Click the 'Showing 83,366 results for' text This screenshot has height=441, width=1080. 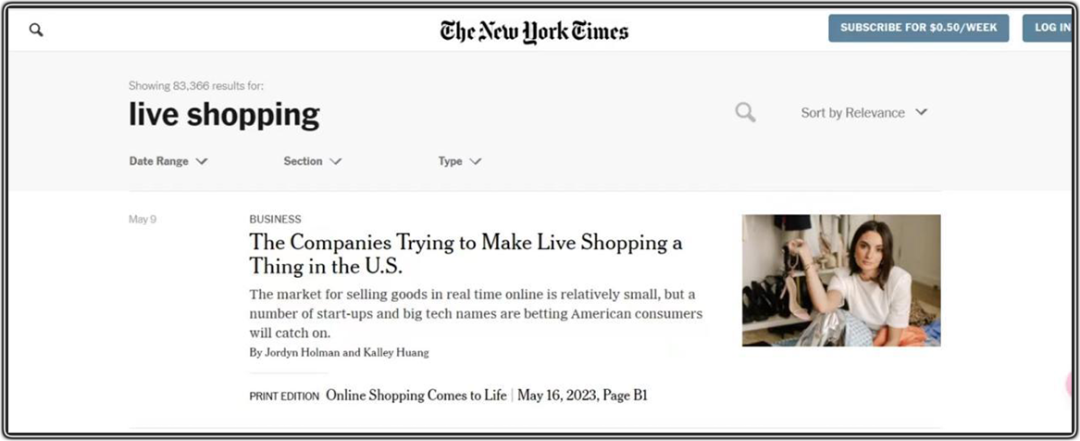[x=196, y=86]
